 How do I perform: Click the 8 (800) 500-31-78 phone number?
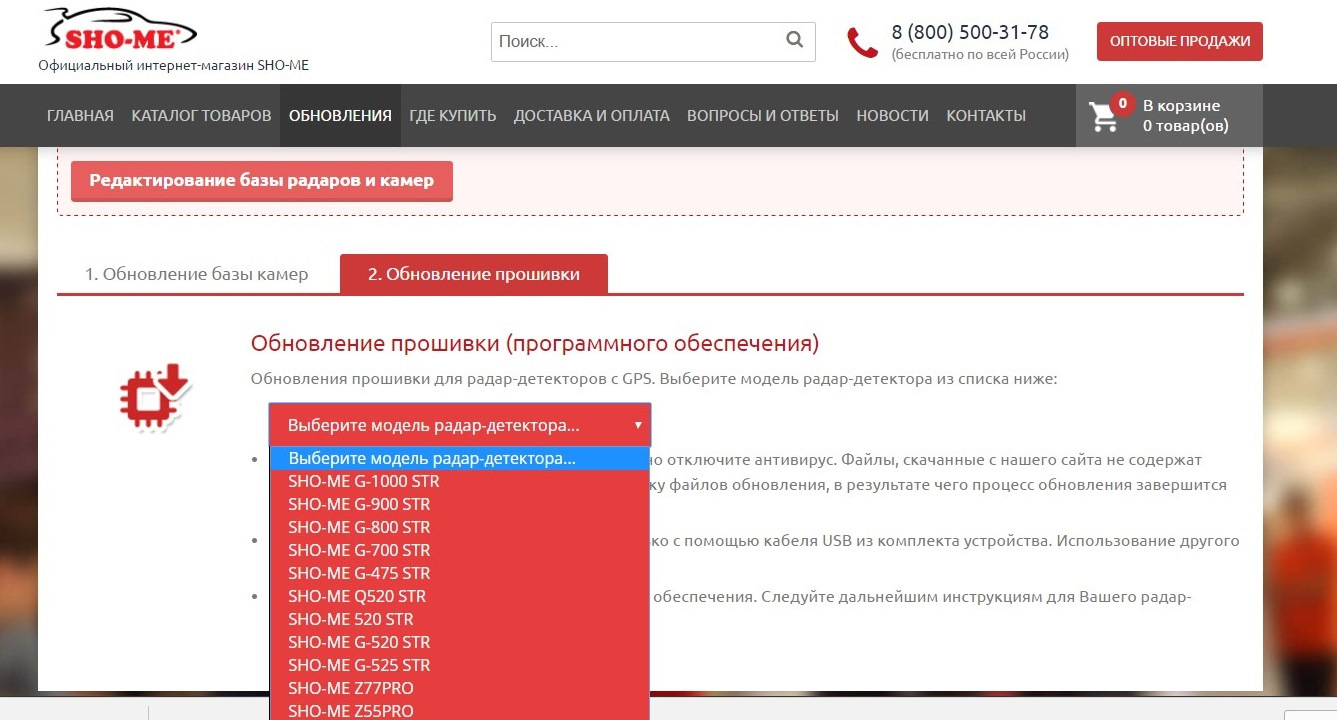tap(970, 33)
